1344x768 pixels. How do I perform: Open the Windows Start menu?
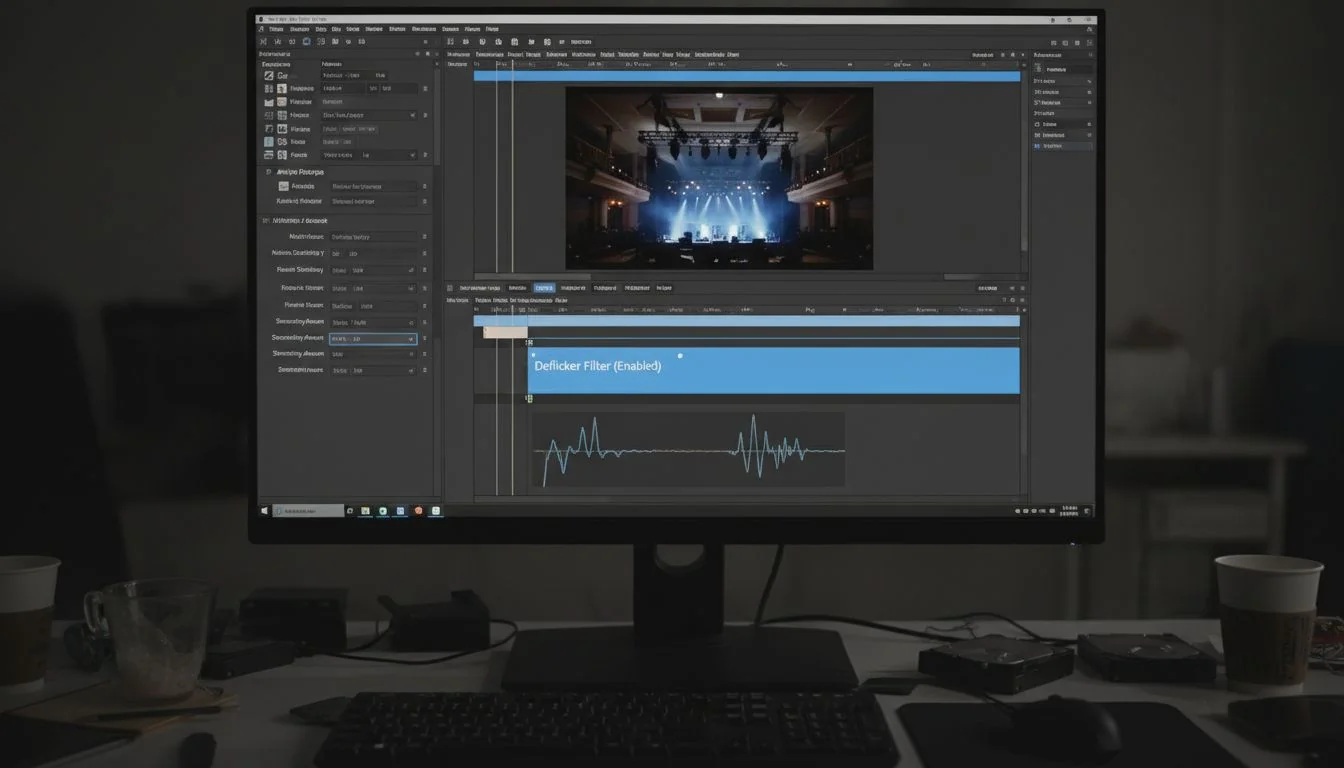point(265,511)
